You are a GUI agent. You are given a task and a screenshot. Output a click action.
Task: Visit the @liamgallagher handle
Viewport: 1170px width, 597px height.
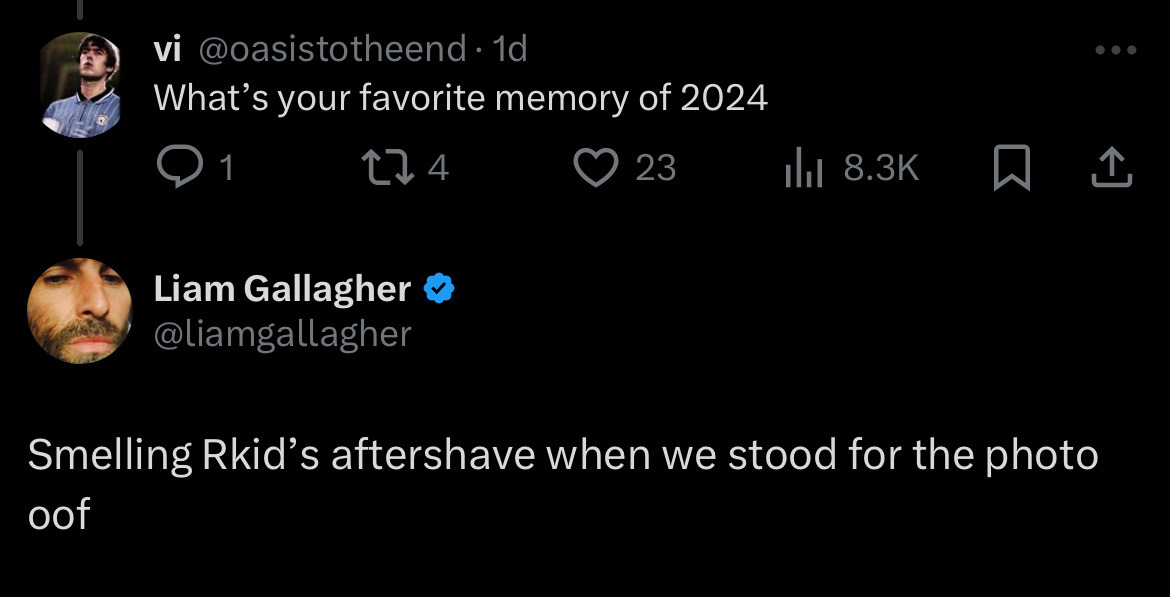point(282,334)
